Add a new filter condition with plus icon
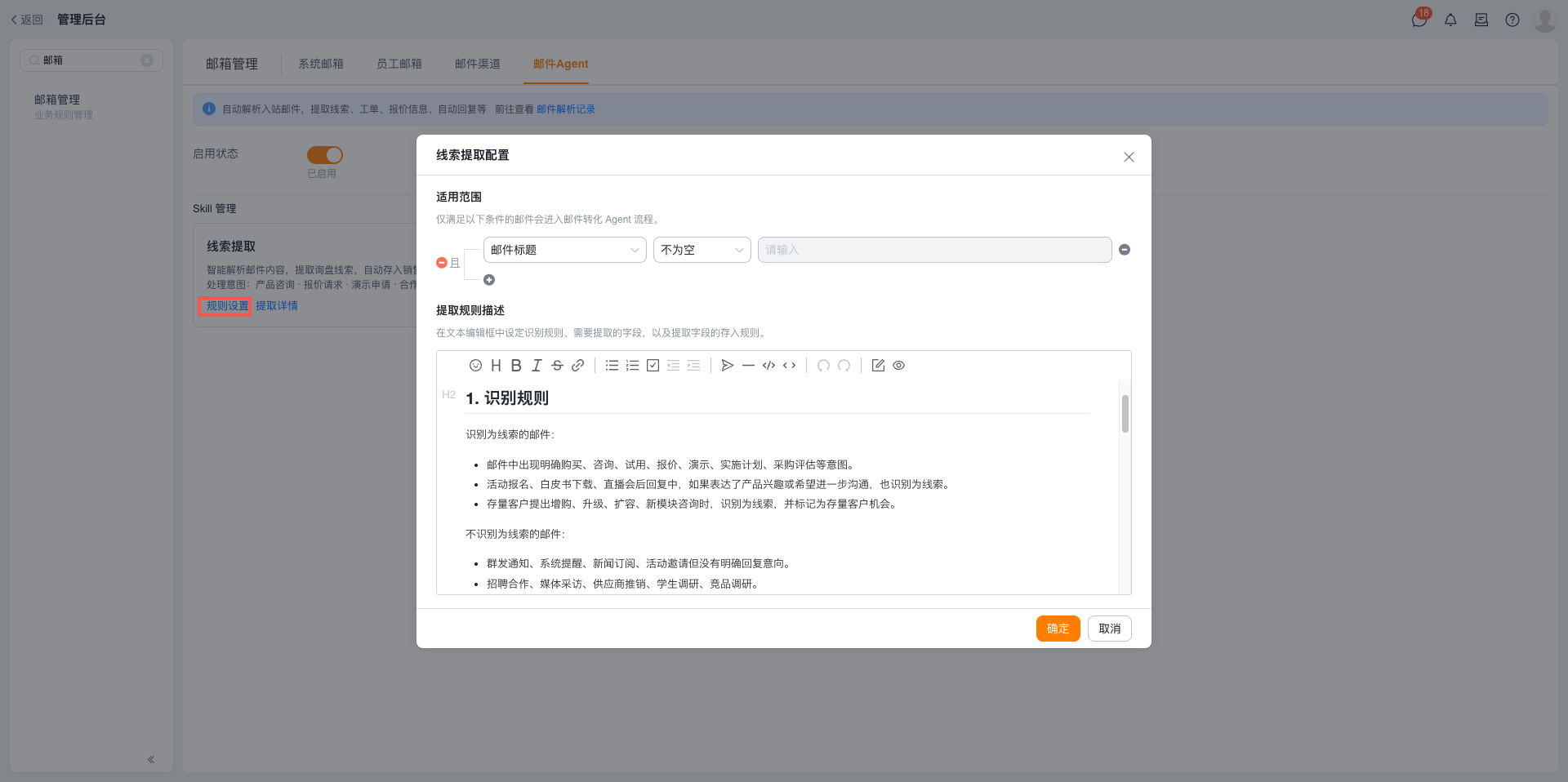Viewport: 1568px width, 782px height. [x=489, y=280]
